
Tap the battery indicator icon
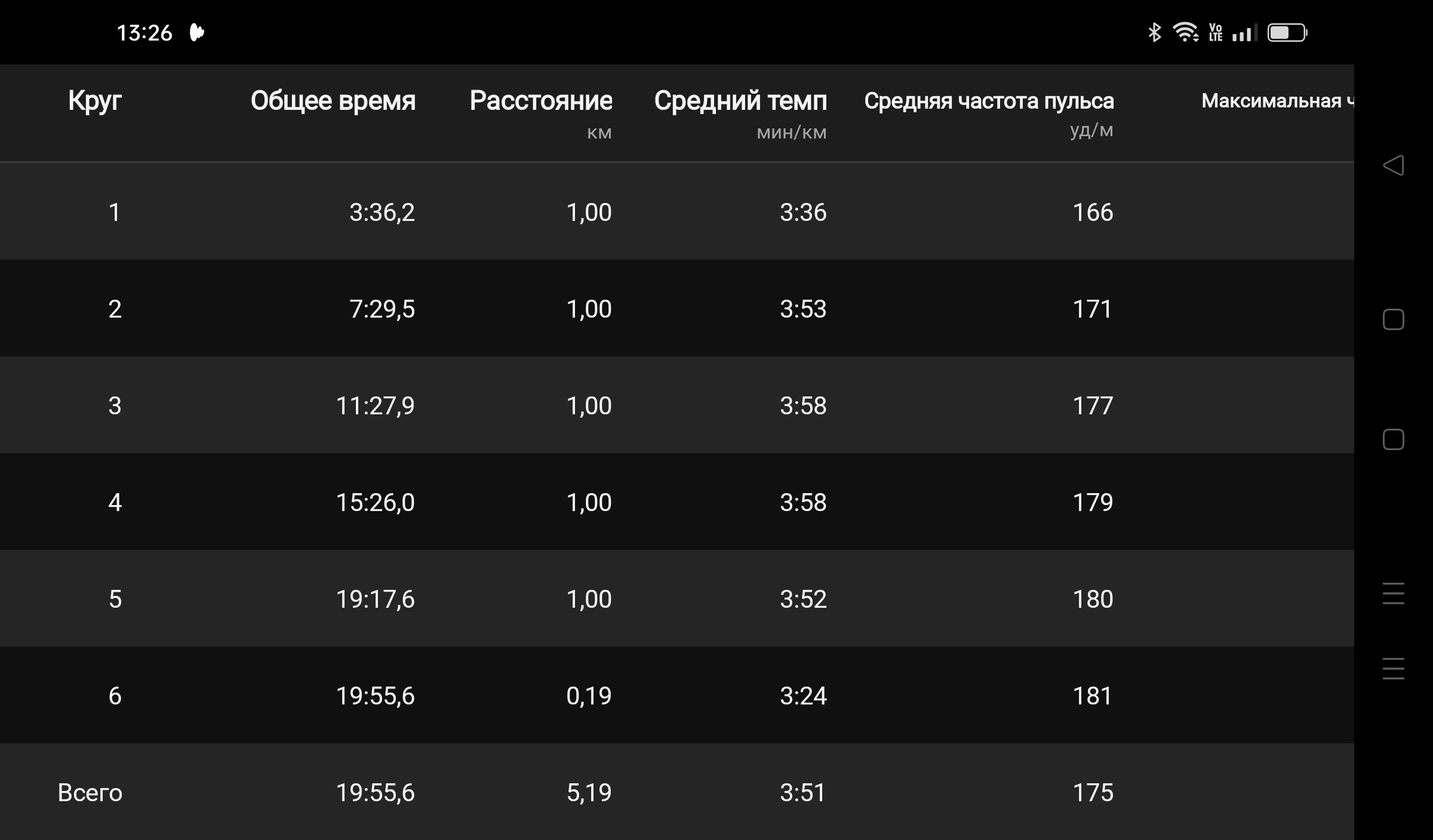[x=1288, y=32]
